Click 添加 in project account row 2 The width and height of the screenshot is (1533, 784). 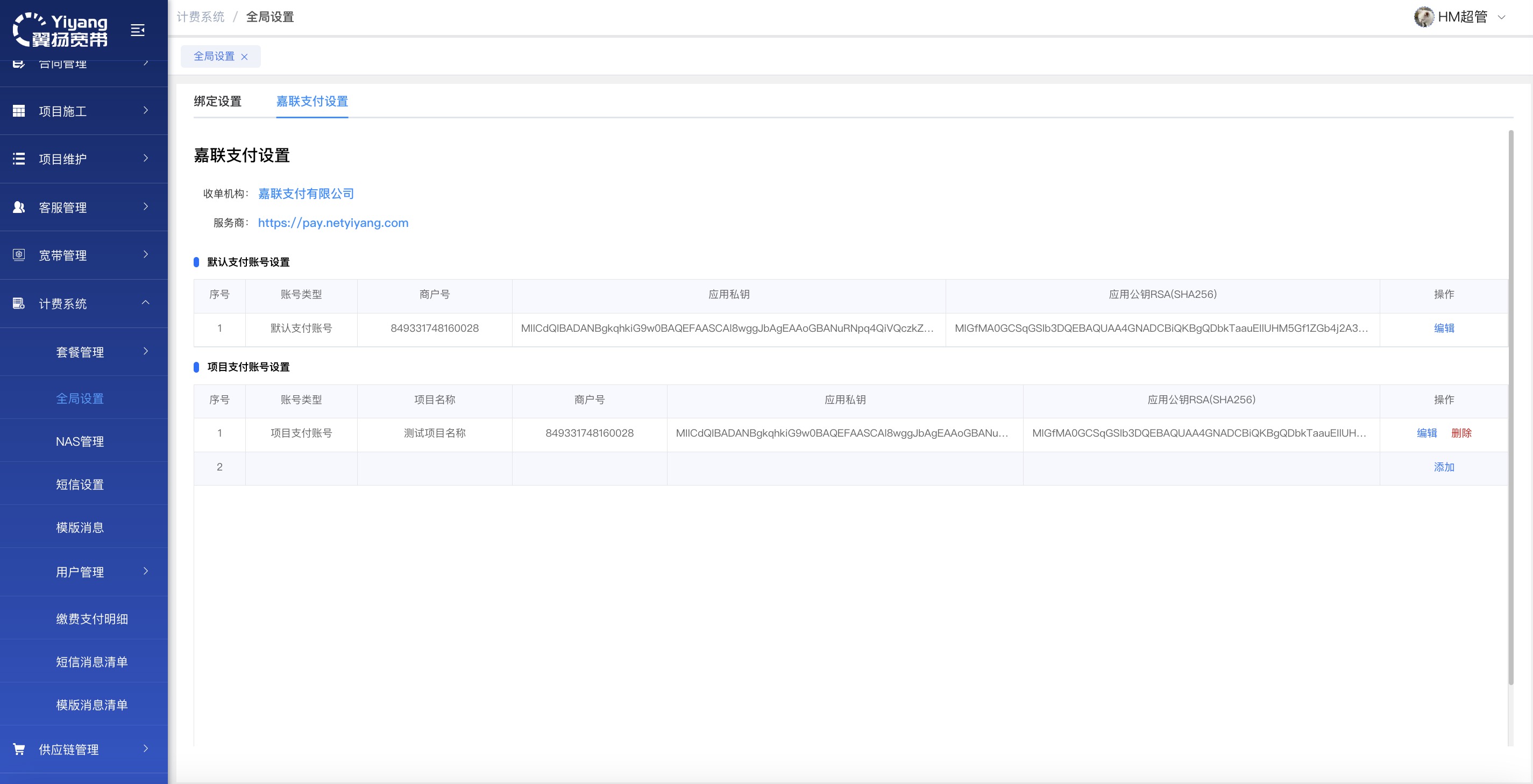pos(1443,467)
